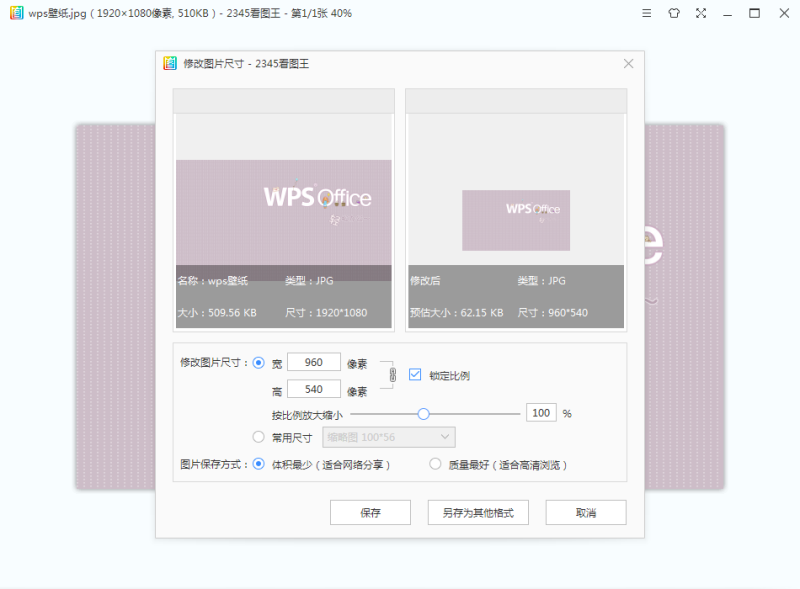Click the 另存为其他格式 button

(478, 512)
